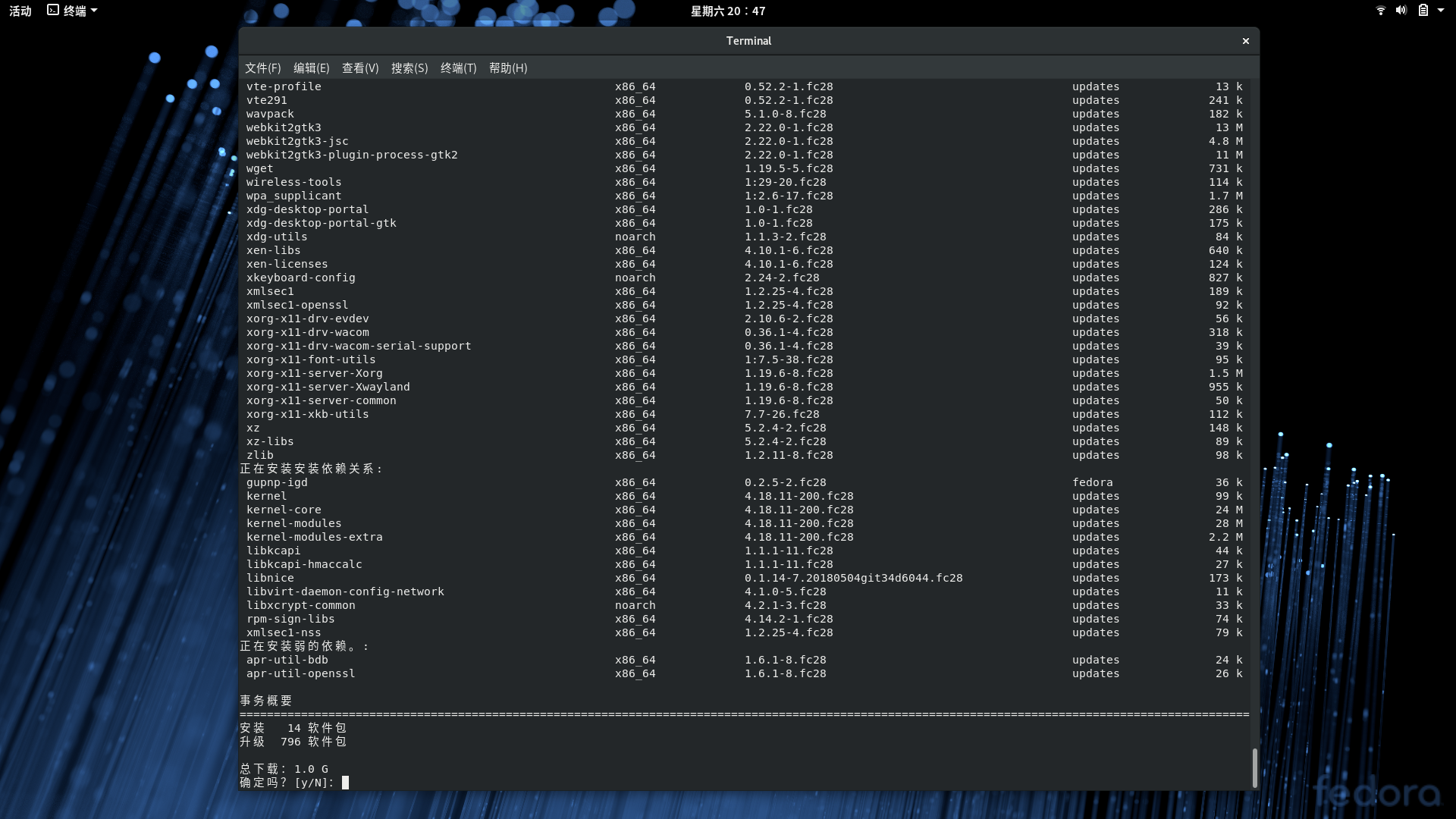Close the Terminal window
This screenshot has height=819, width=1456.
(x=1245, y=41)
